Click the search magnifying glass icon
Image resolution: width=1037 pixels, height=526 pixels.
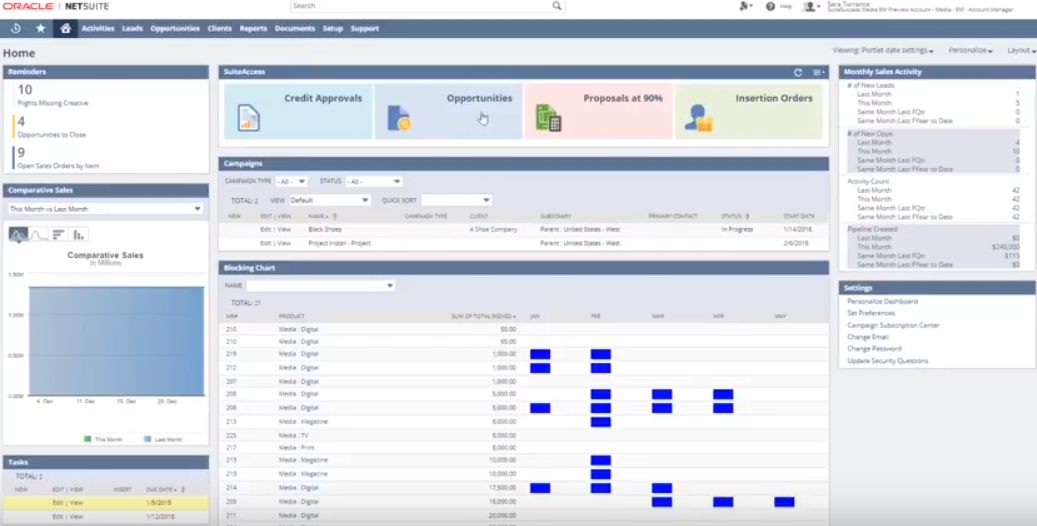coord(557,6)
